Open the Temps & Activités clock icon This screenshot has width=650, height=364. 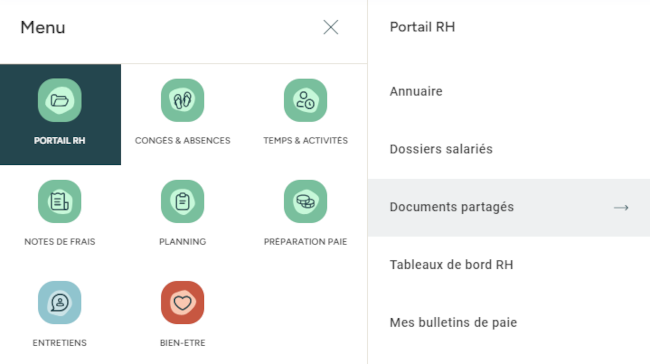click(306, 100)
